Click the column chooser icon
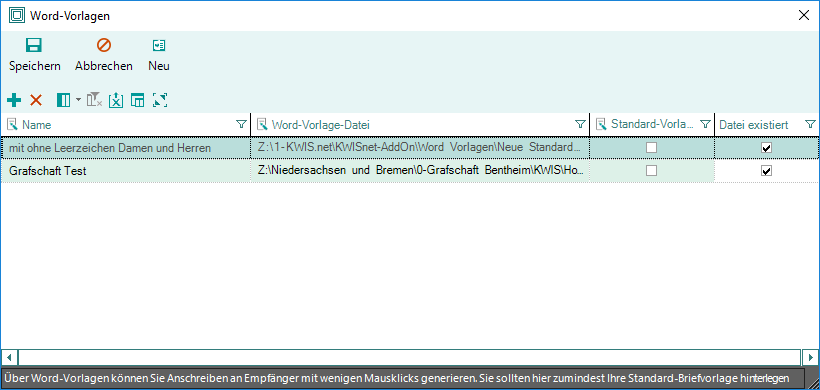820x390 pixels. (x=63, y=100)
